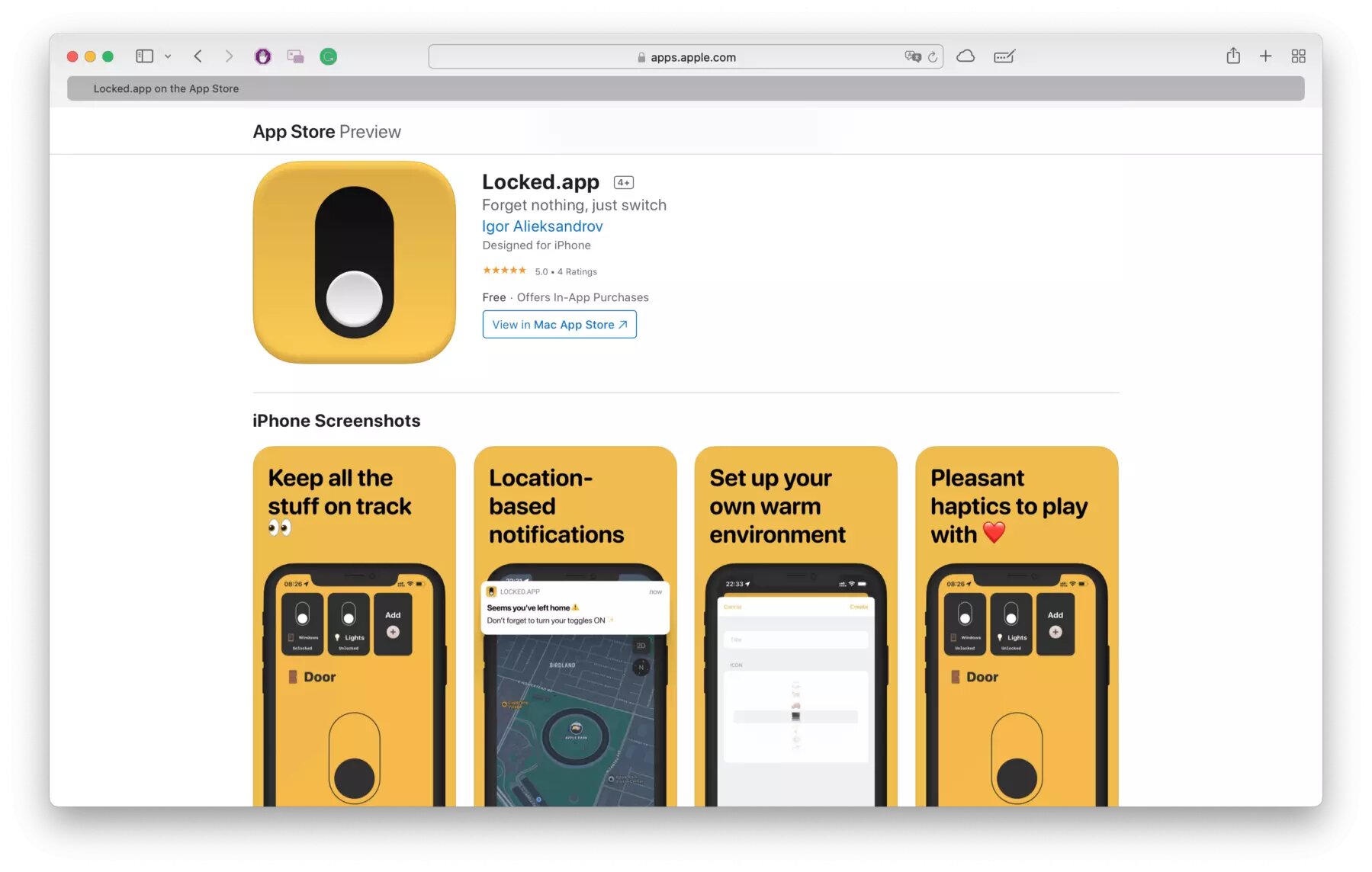Open the Share menu icon

[1233, 56]
